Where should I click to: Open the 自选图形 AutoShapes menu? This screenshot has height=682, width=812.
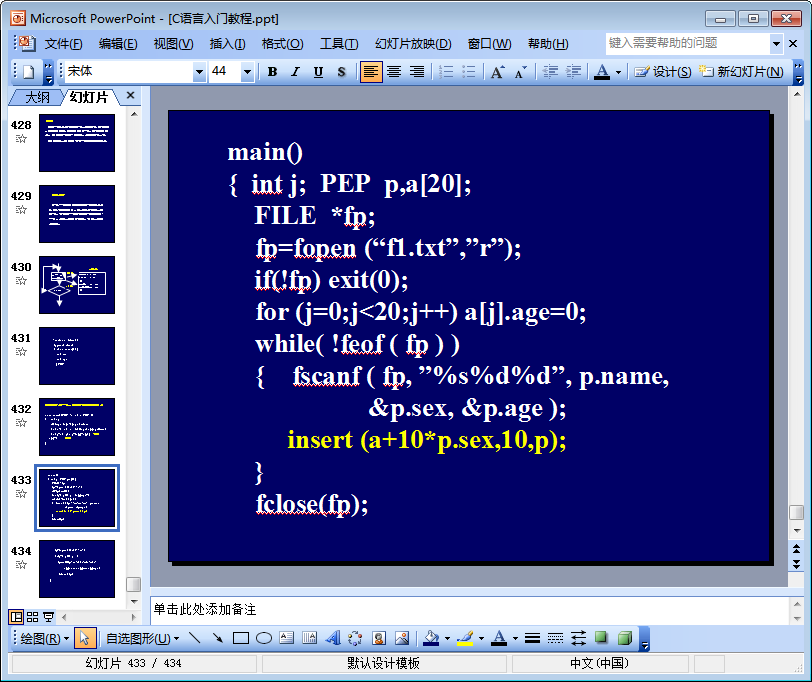[142, 639]
